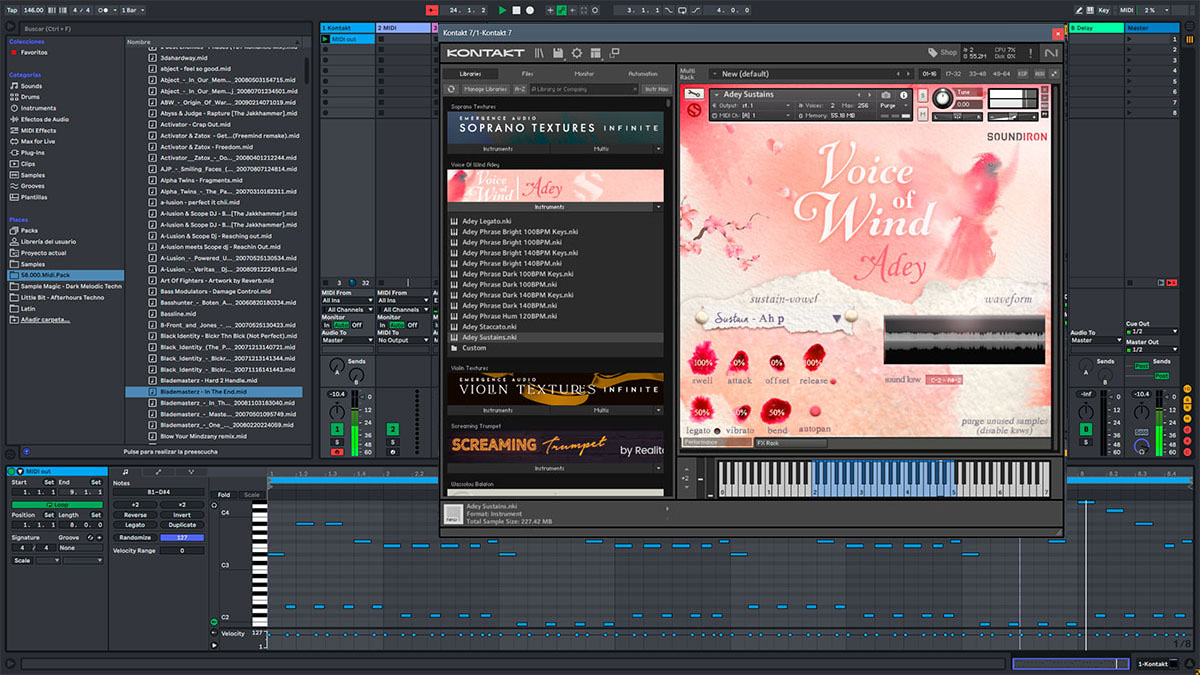Open Kontakt settings gear

click(576, 52)
